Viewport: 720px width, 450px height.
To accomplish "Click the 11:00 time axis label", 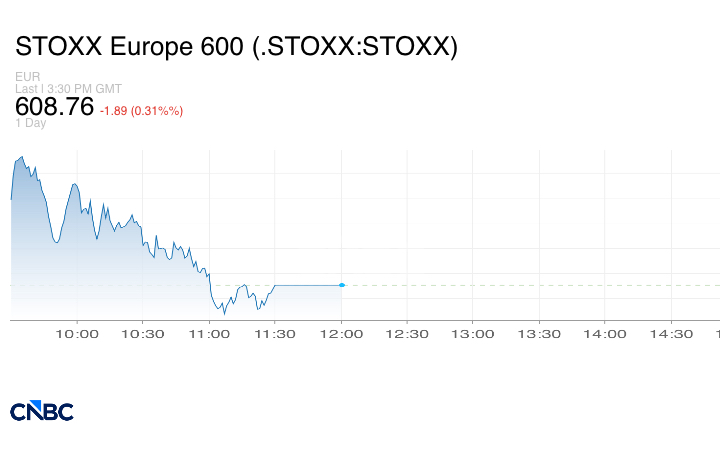I will (209, 334).
